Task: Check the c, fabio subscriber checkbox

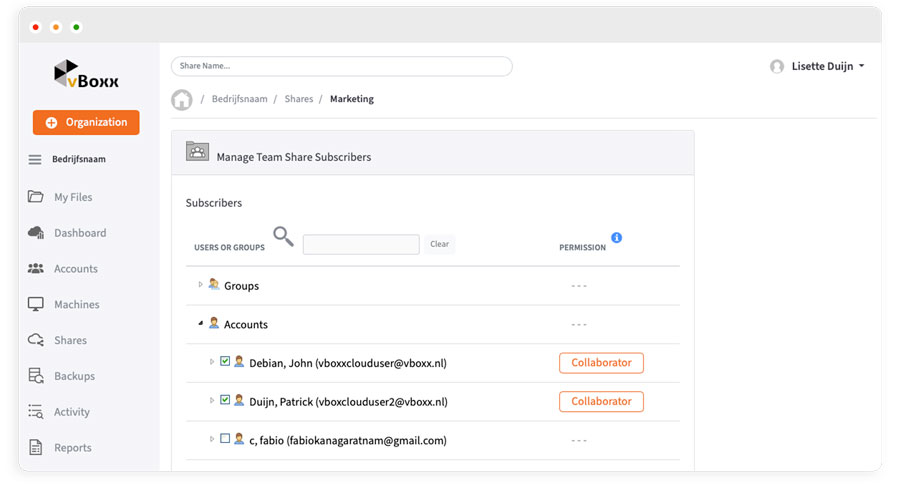Action: [x=225, y=438]
